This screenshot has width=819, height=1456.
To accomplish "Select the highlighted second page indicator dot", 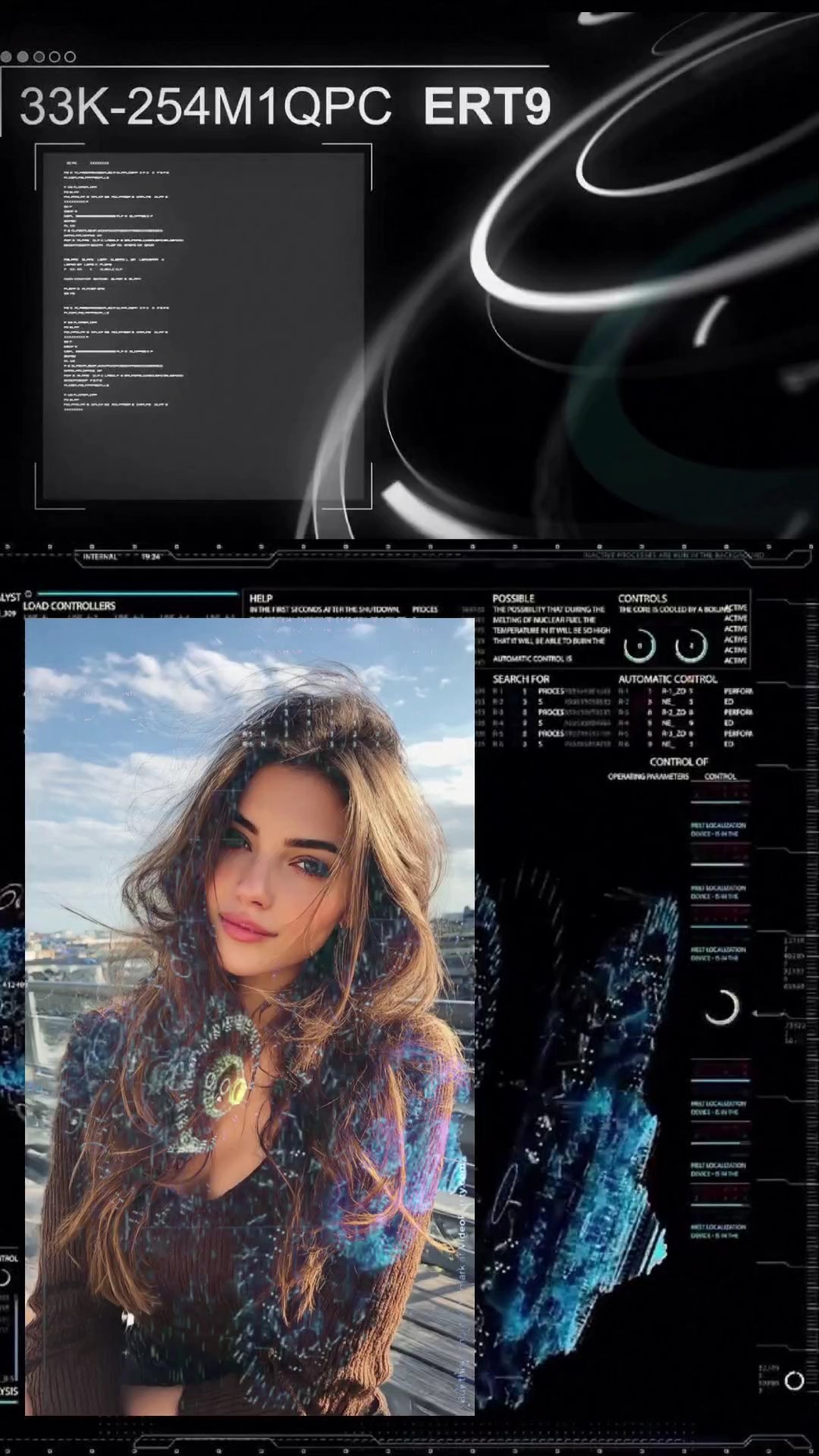I will click(23, 56).
